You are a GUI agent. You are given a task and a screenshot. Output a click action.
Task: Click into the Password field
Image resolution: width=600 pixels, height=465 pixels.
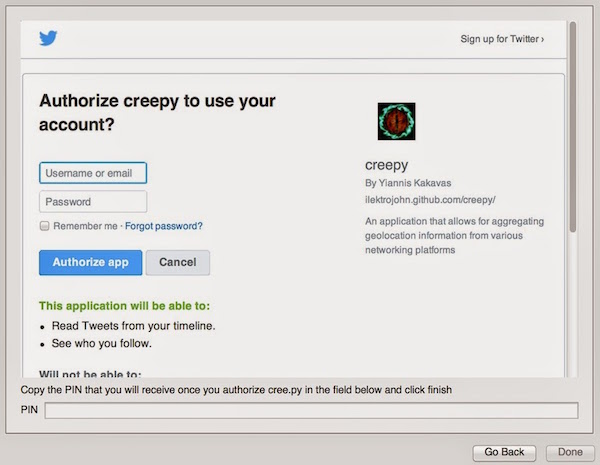coord(93,202)
